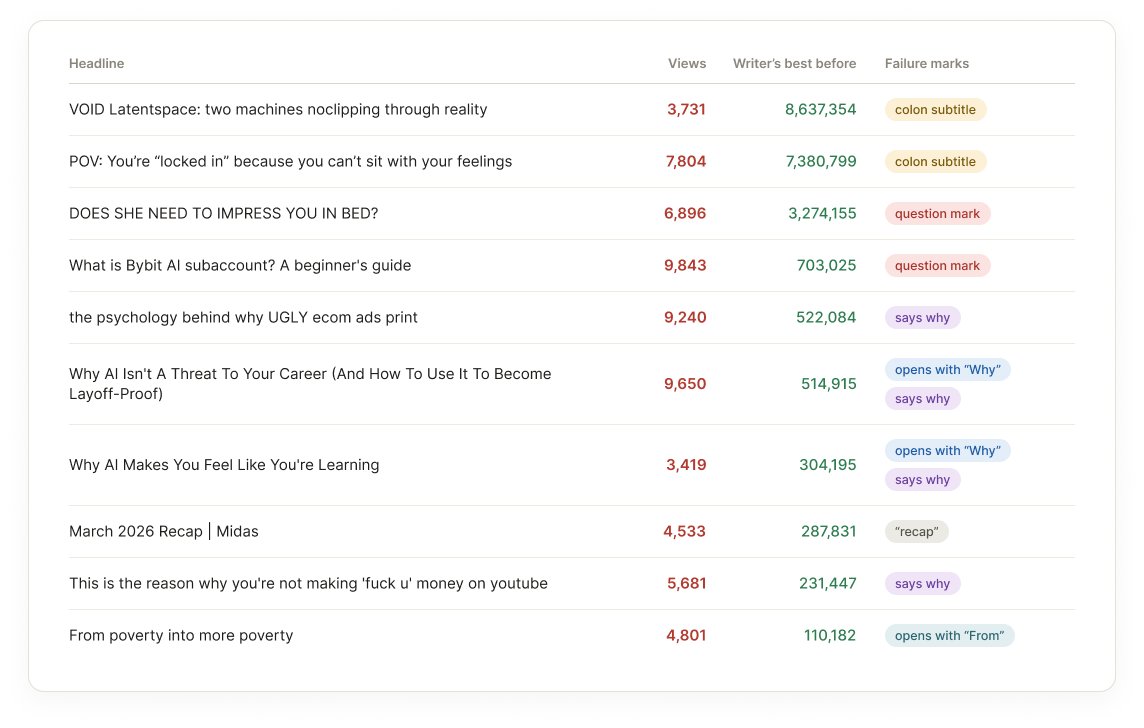Click the Headline column header
This screenshot has height=728, width=1144.
click(x=96, y=63)
